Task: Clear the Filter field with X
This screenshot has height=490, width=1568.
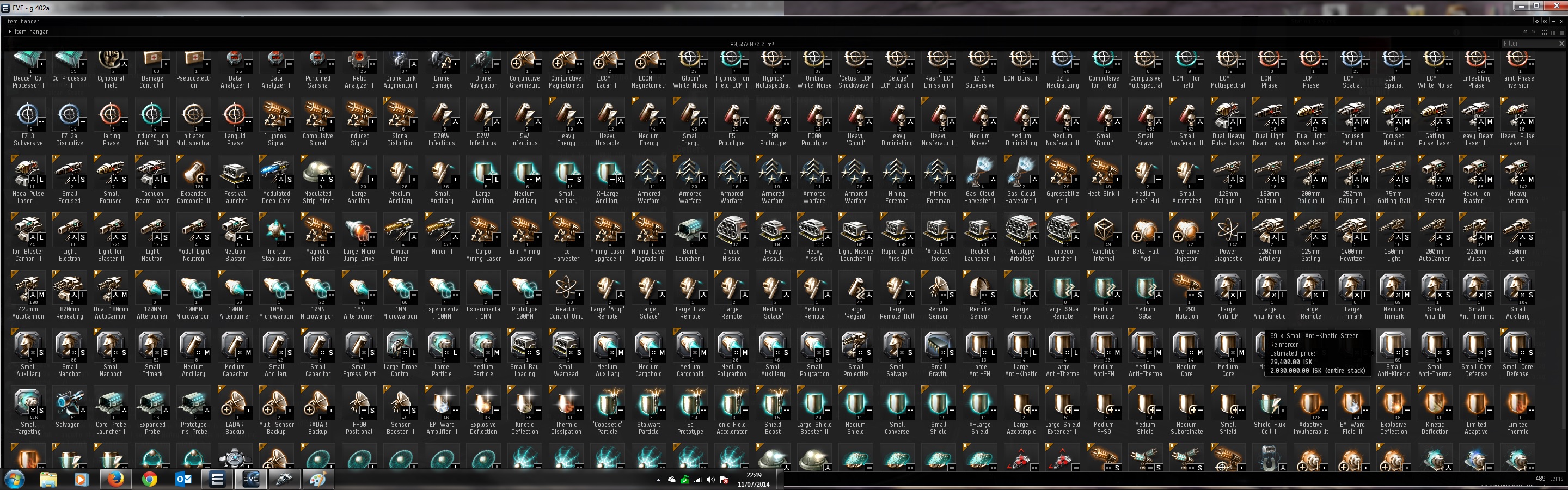Action: pyautogui.click(x=1561, y=44)
